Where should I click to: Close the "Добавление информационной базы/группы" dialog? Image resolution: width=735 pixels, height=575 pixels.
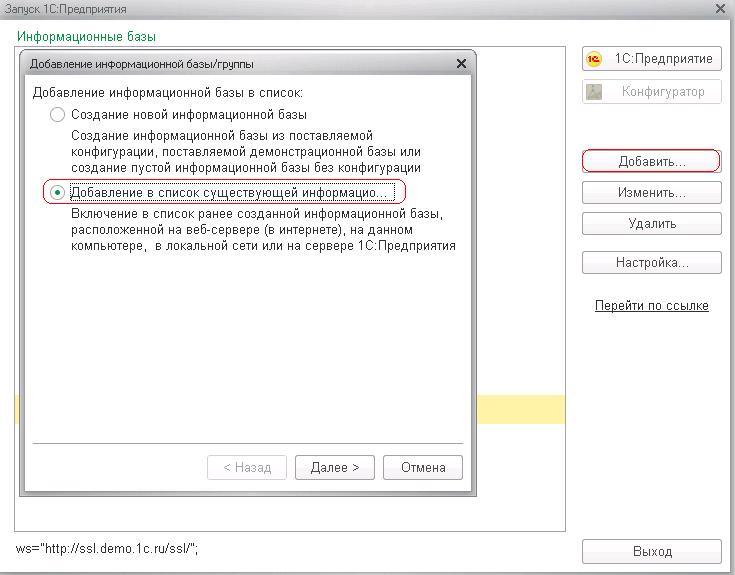tap(461, 63)
